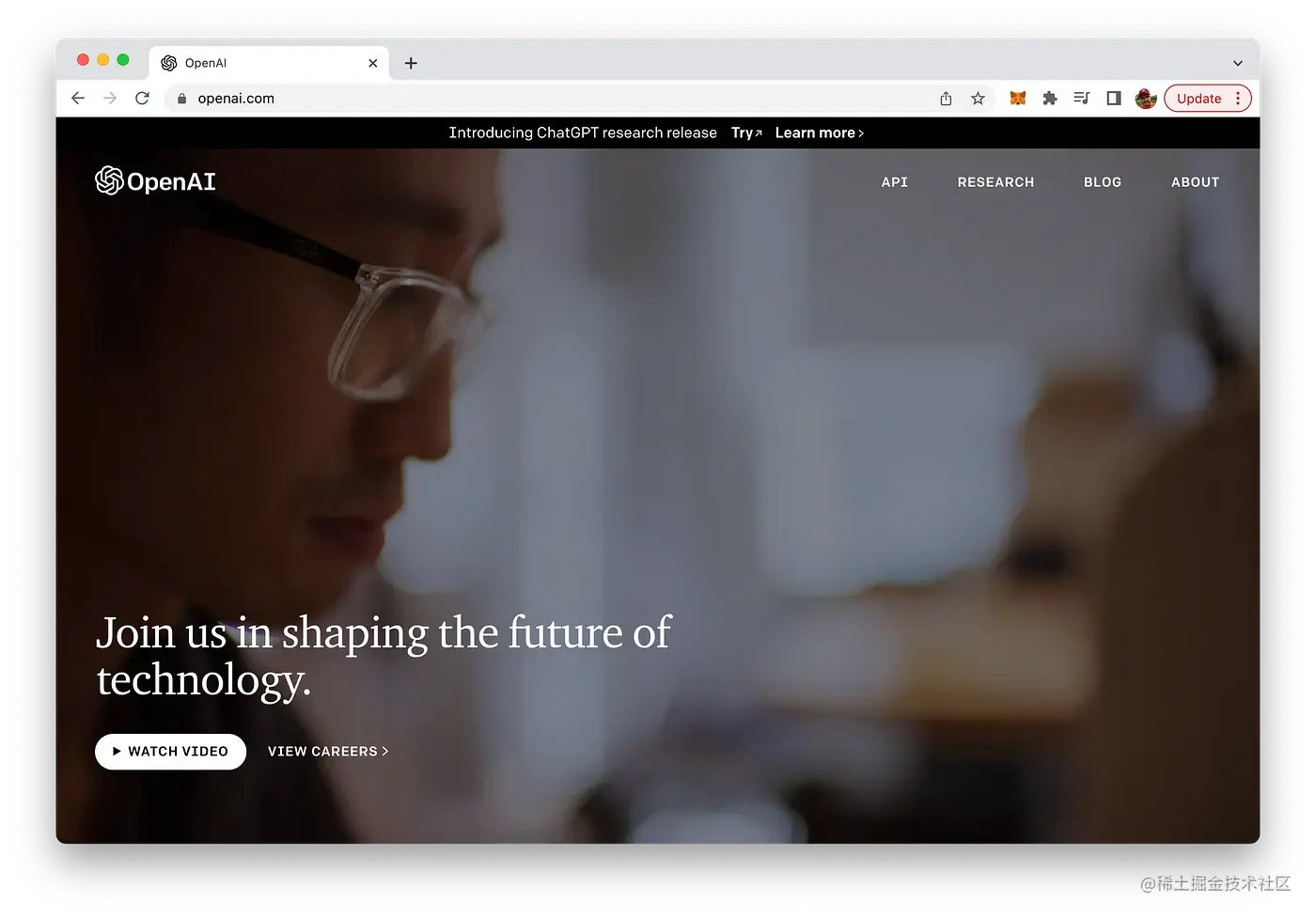
Task: Click the WATCH VIDEO button
Action: coord(170,752)
